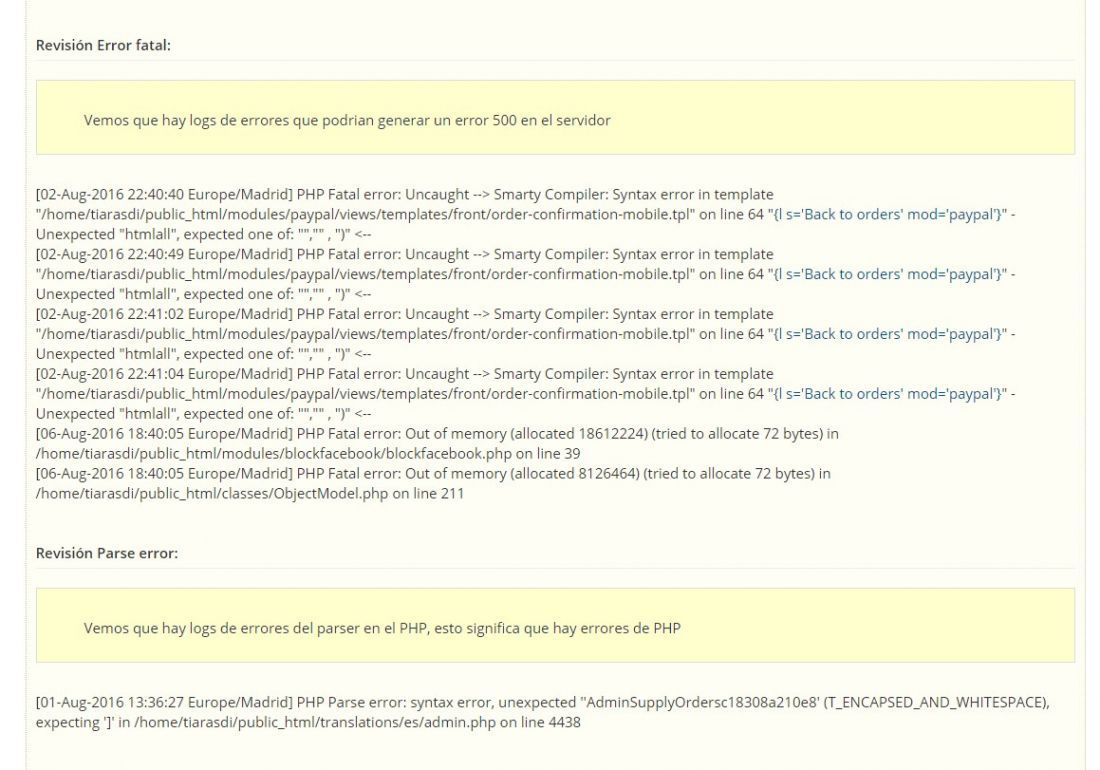Select the yellow notice about error 500 logs
The height and width of the screenshot is (770, 1100).
(x=555, y=117)
